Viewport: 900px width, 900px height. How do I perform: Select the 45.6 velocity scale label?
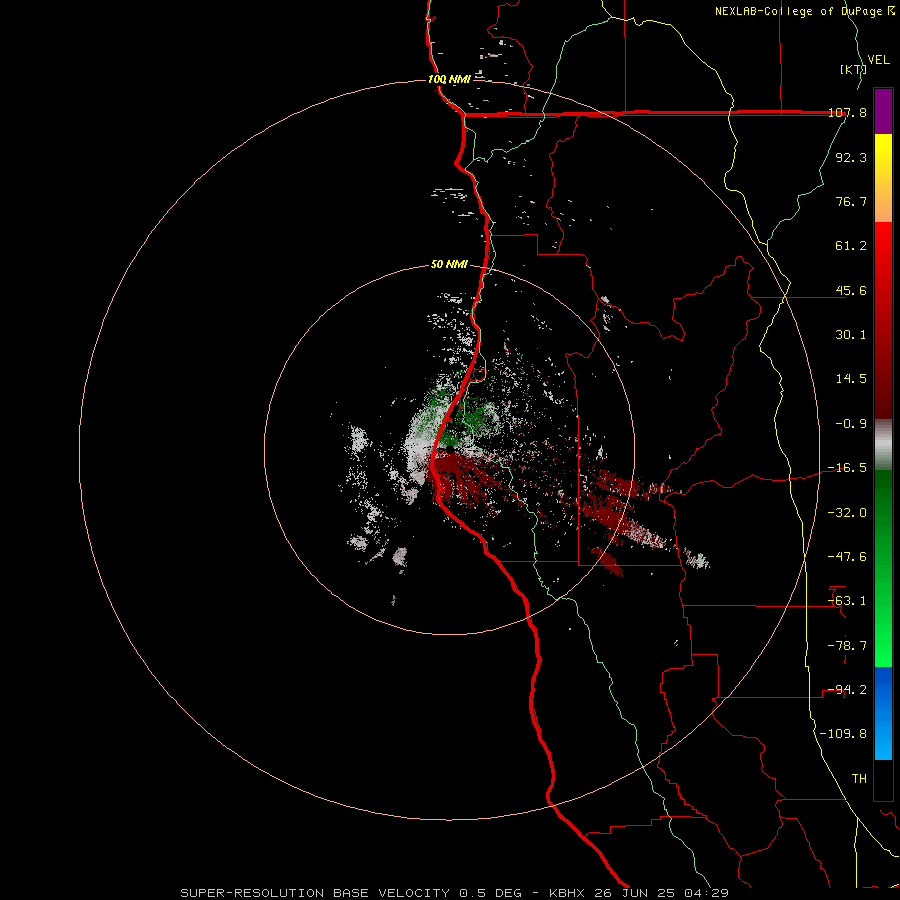tap(851, 290)
